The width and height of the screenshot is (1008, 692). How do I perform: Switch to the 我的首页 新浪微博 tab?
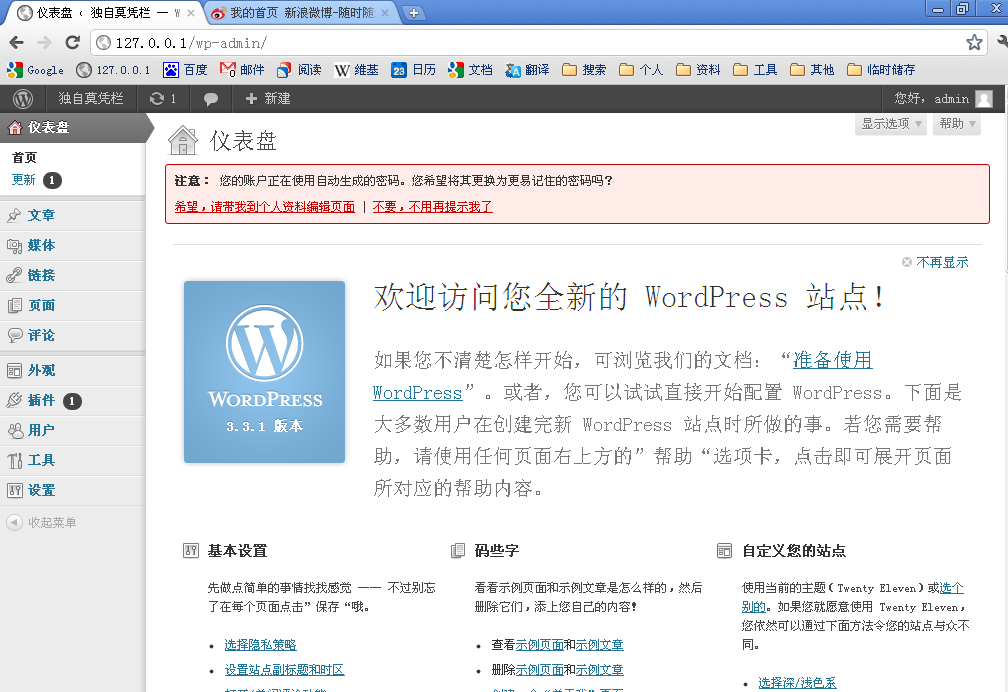tap(302, 13)
